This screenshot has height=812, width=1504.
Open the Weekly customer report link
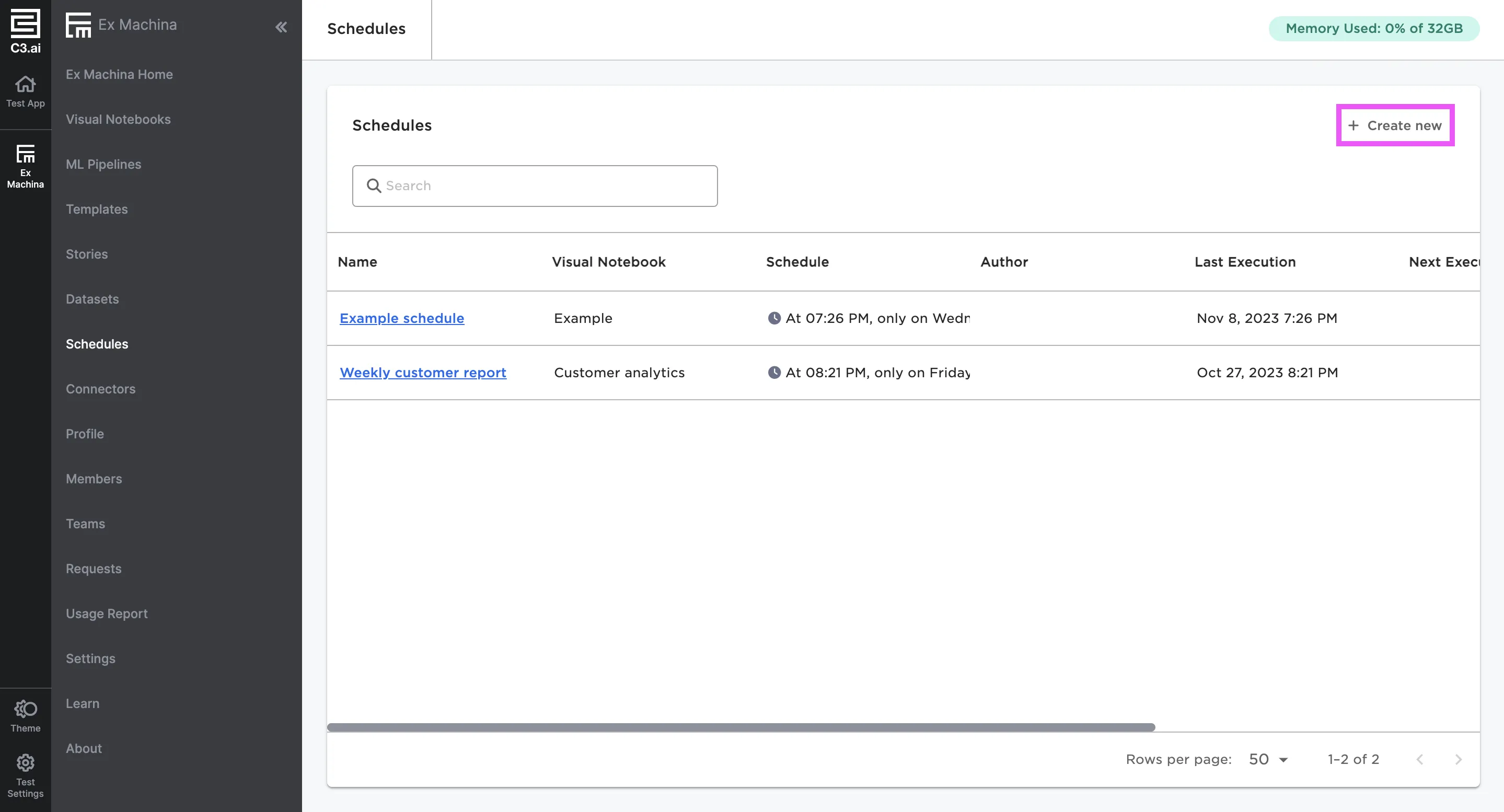[x=423, y=373]
